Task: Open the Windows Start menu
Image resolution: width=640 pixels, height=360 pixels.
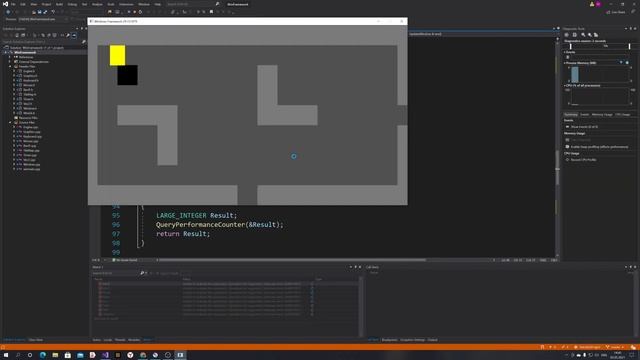Action: pyautogui.click(x=6, y=355)
